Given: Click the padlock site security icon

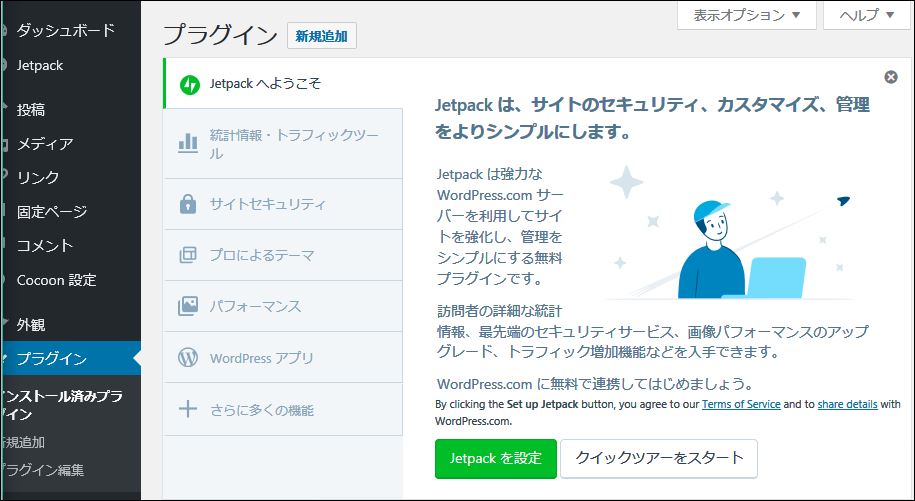Looking at the screenshot, I should point(187,204).
